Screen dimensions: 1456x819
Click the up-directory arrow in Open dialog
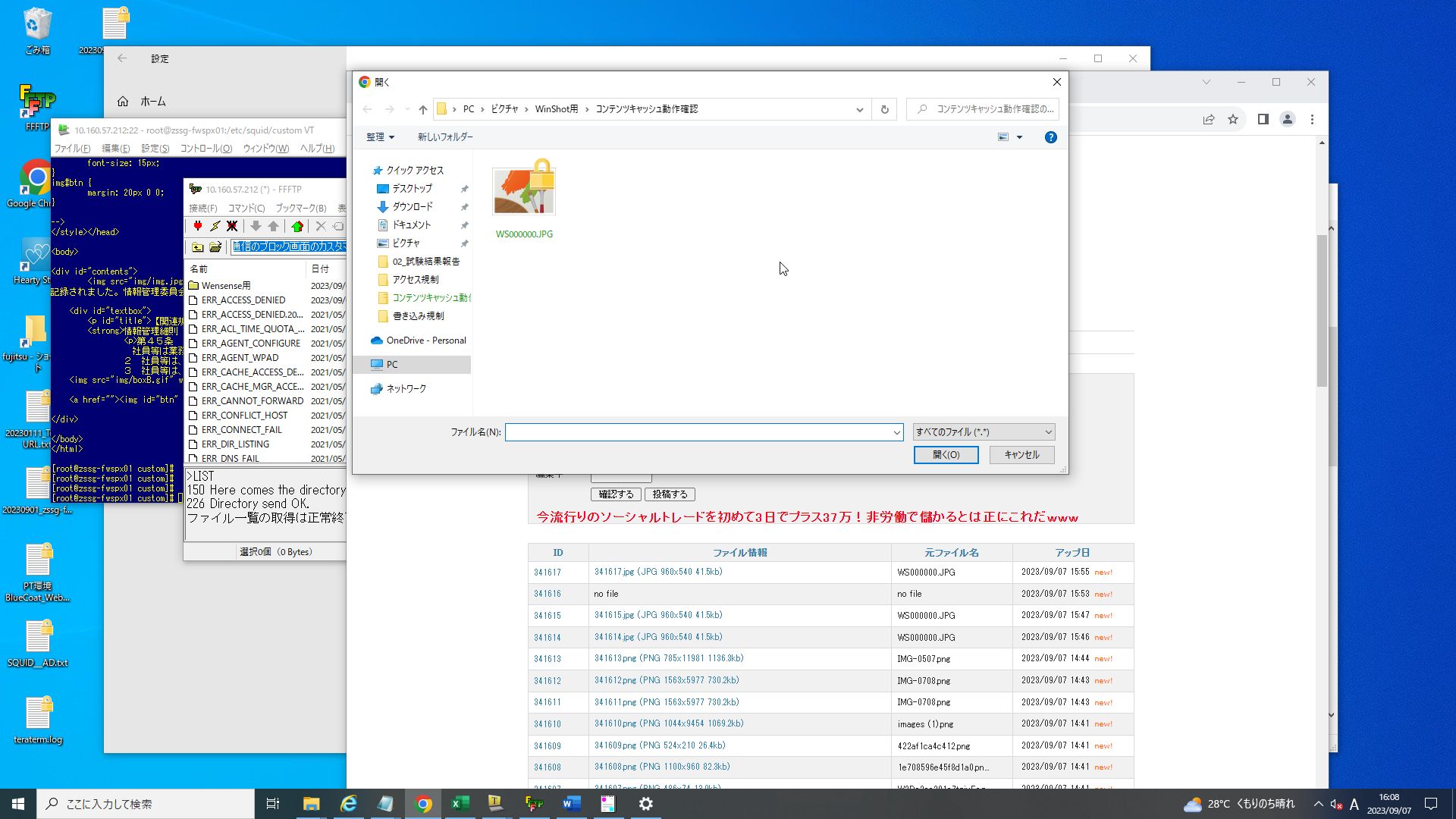(x=423, y=109)
